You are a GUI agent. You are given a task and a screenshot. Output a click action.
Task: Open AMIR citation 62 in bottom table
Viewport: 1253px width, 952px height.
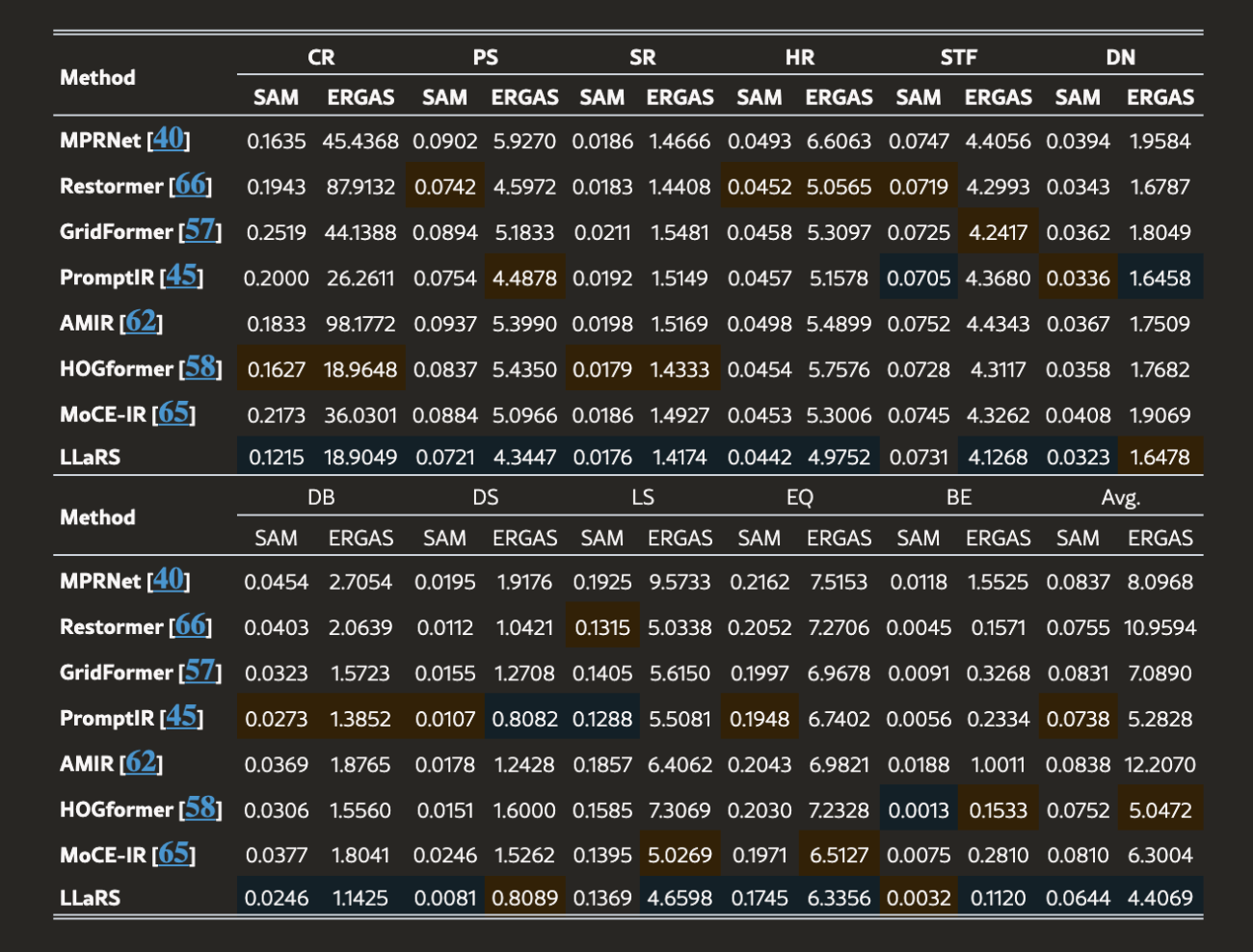[141, 762]
